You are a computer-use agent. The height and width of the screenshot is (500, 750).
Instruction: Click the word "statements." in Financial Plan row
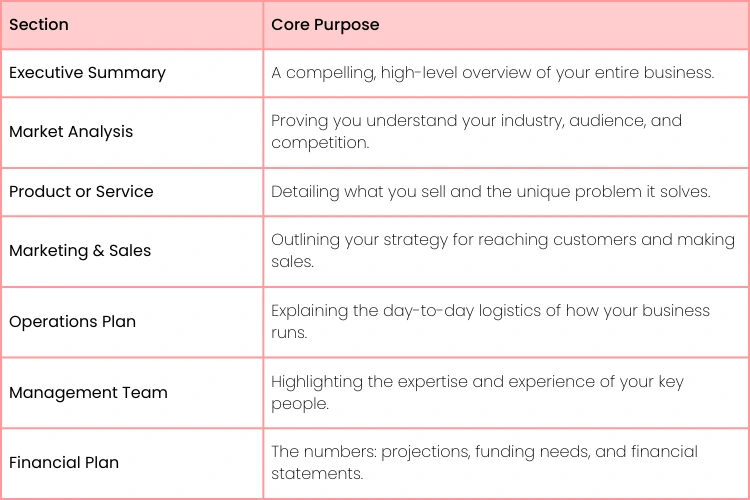click(317, 473)
